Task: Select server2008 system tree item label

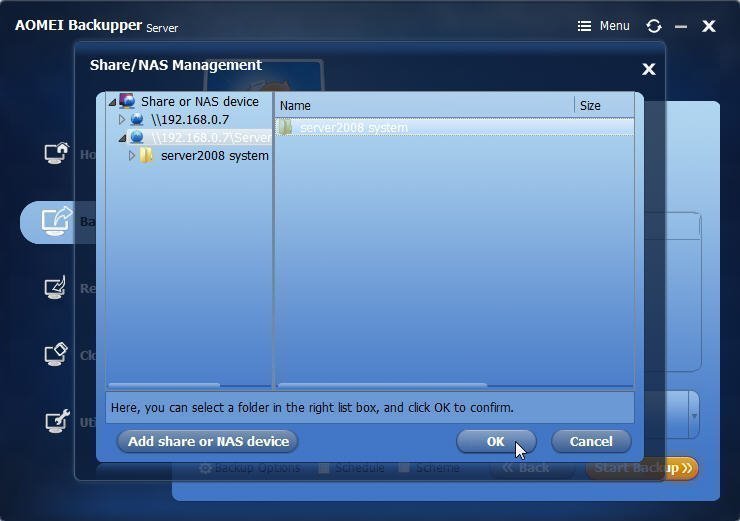Action: tap(215, 156)
